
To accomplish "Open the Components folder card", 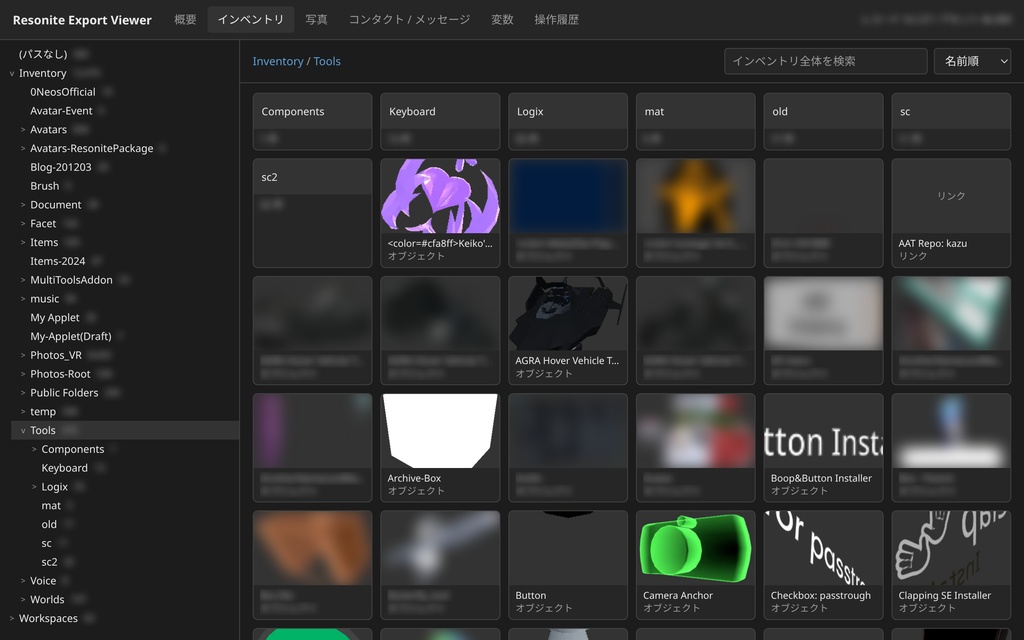I will (x=312, y=121).
